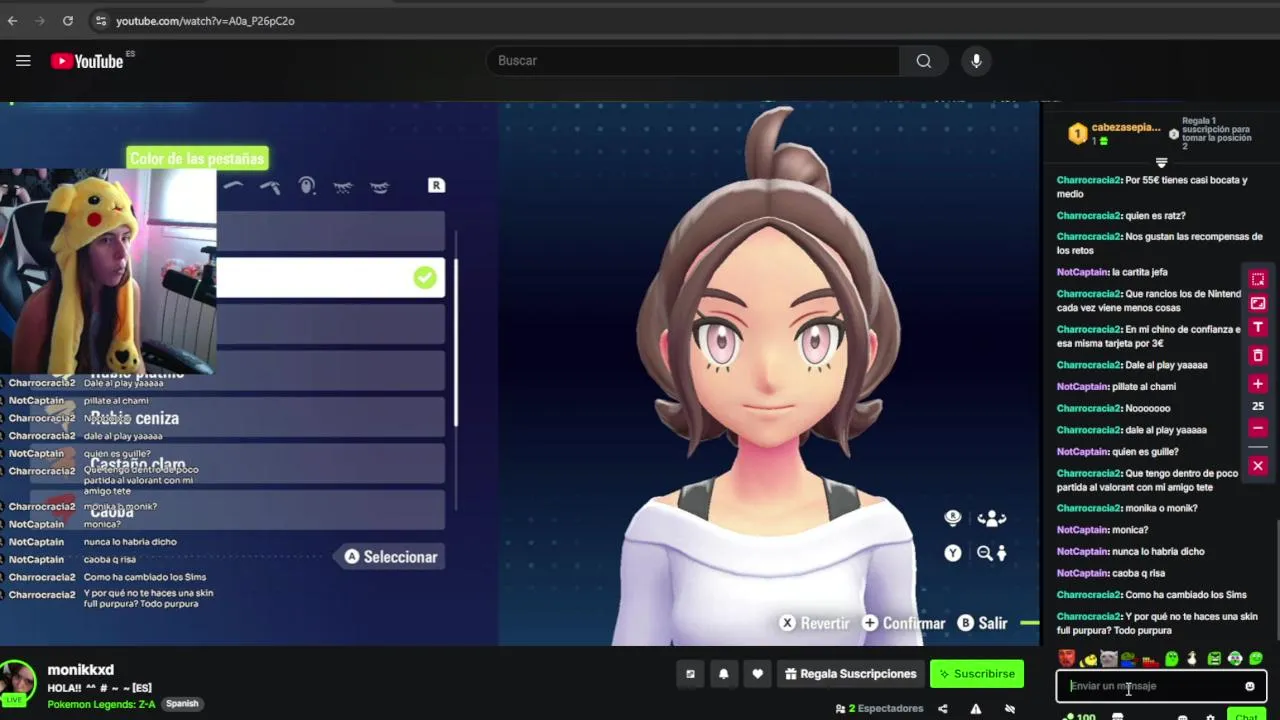Pick the white cat emote in emote row
Viewport: 1280px width, 720px height.
coord(1109,658)
